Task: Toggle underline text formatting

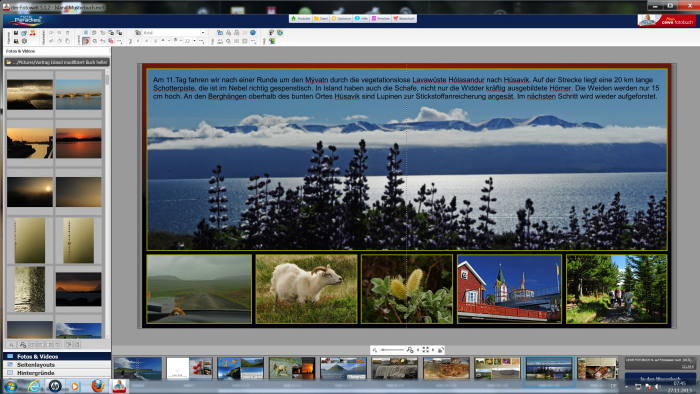Action: coord(155,41)
